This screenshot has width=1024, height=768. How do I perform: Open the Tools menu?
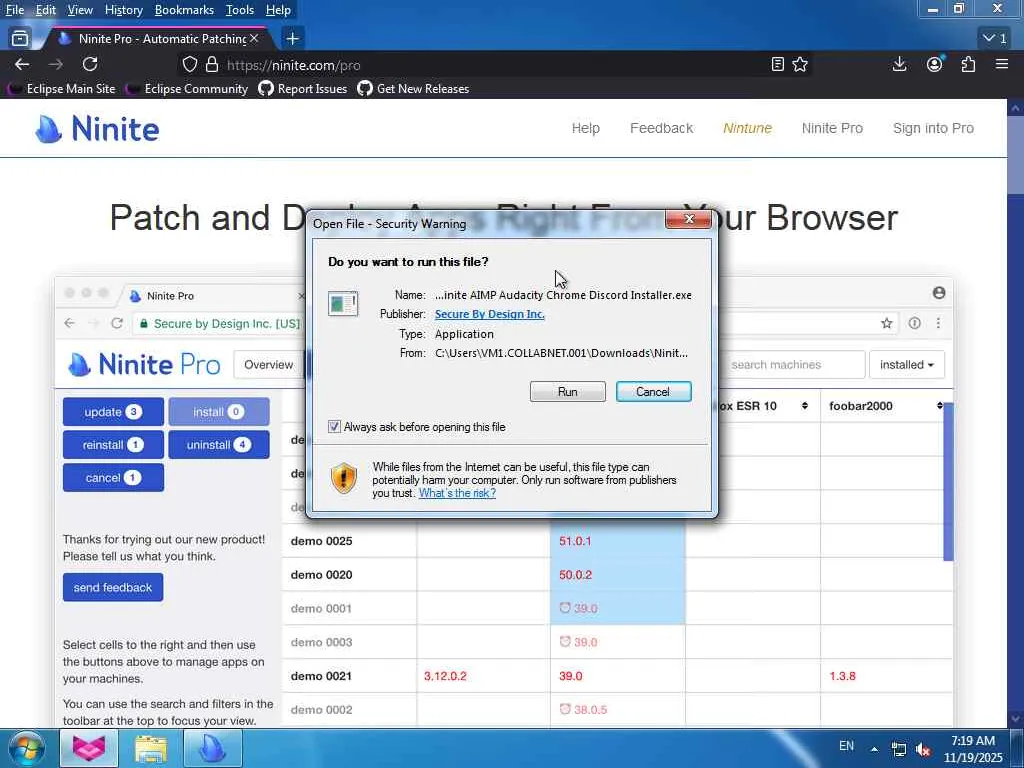240,10
